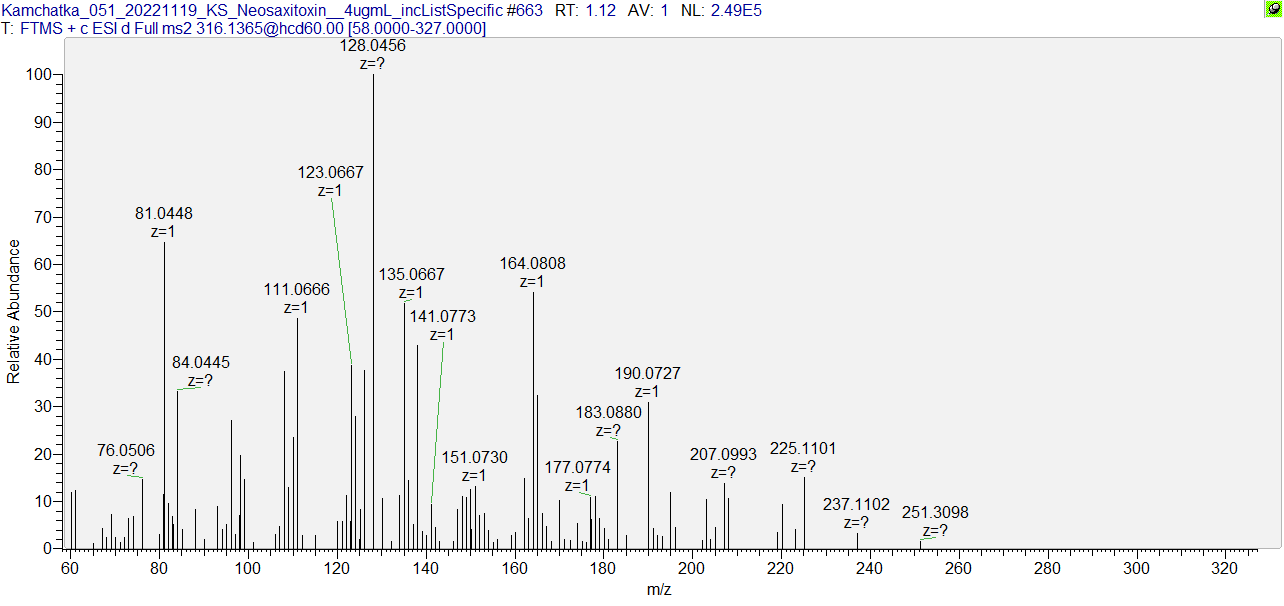Select the 251.3098 peak label
Viewport: 1284px width, 606px height.
[935, 513]
